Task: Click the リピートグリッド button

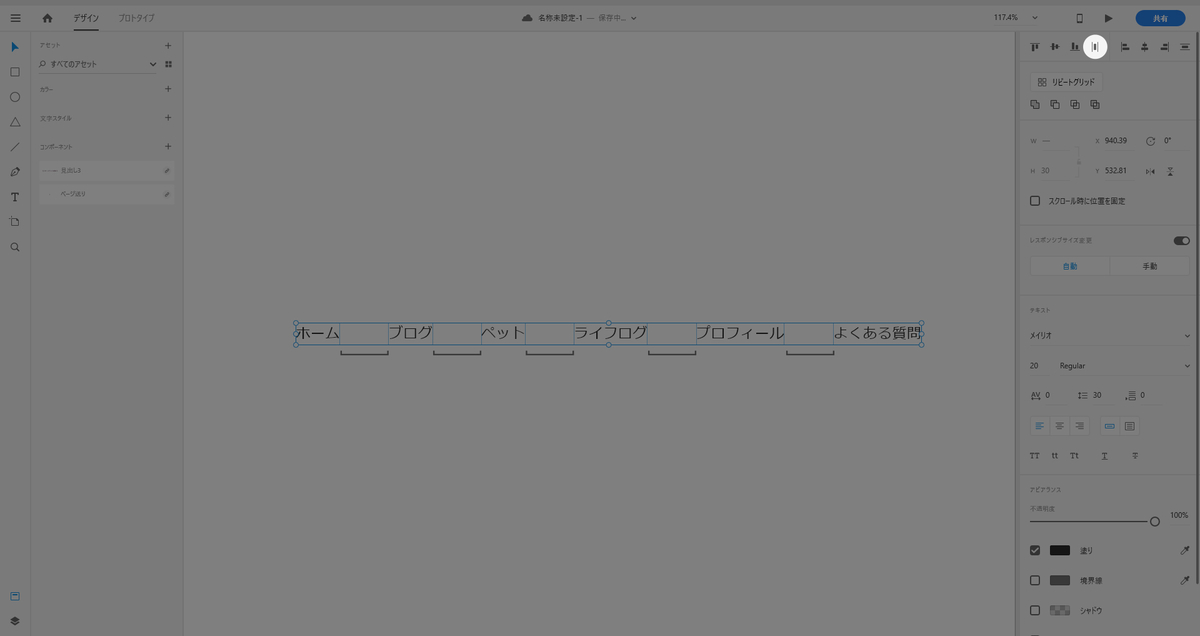Action: click(x=1065, y=81)
